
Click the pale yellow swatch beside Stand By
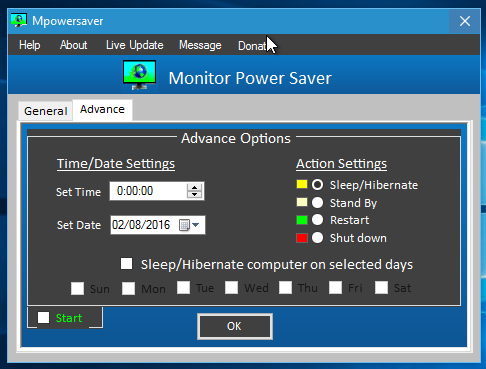[302, 202]
